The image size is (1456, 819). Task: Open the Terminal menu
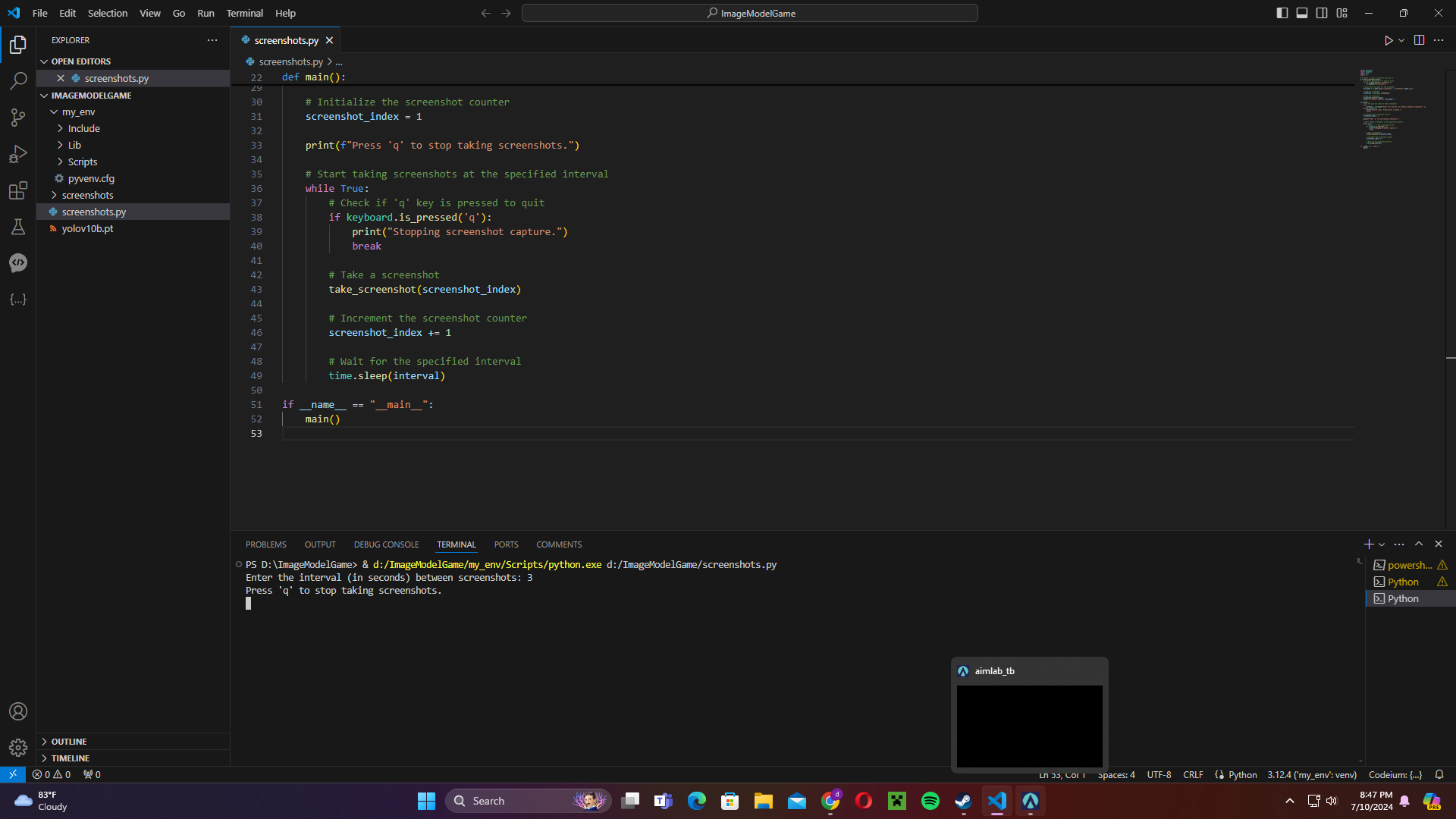(244, 13)
